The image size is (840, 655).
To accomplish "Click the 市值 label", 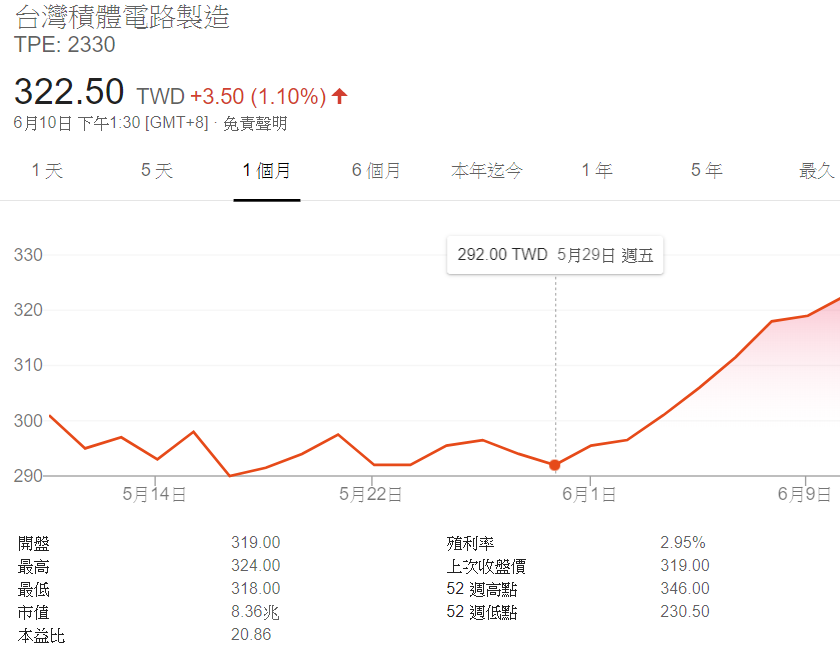I will click(33, 612).
